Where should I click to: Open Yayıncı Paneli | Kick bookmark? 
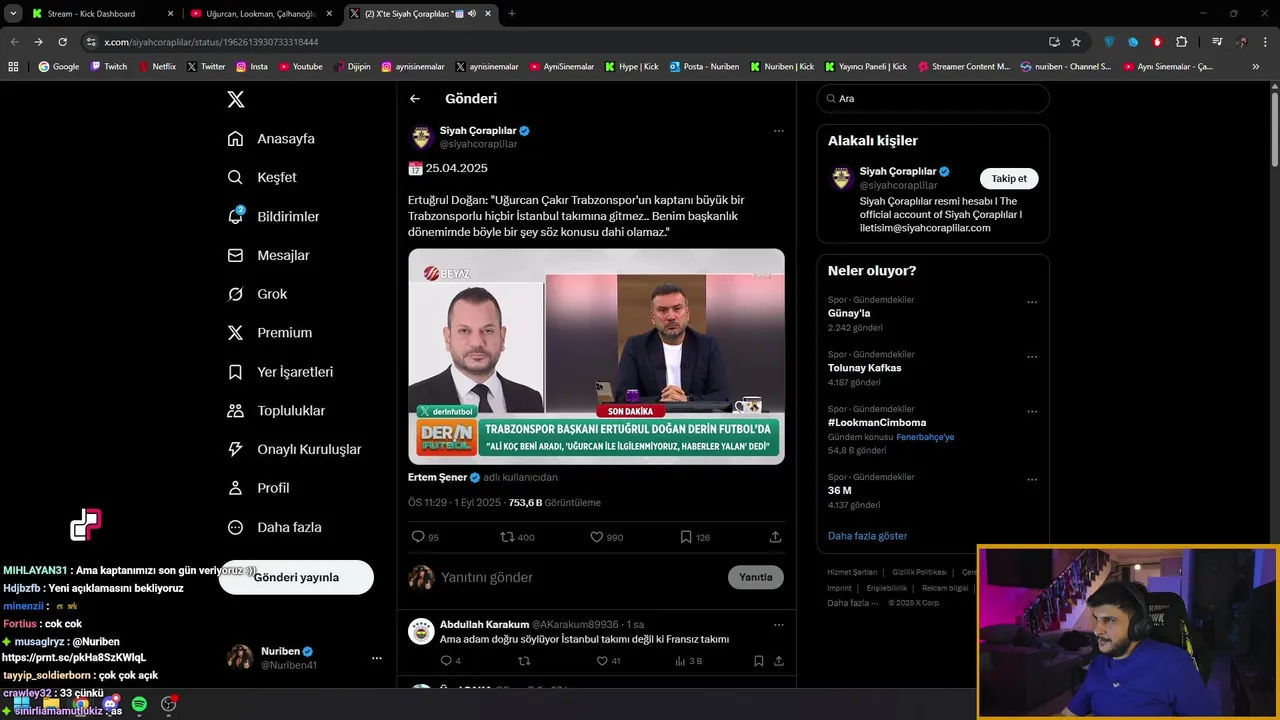866,67
